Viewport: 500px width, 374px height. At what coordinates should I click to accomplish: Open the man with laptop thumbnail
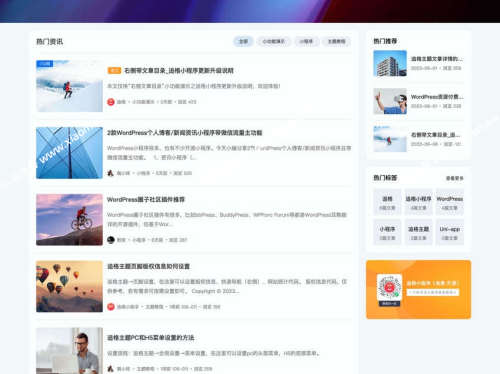pyautogui.click(x=69, y=351)
